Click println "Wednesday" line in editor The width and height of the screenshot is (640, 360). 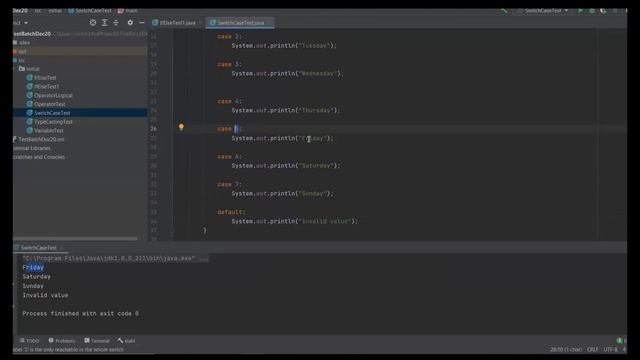coord(288,73)
